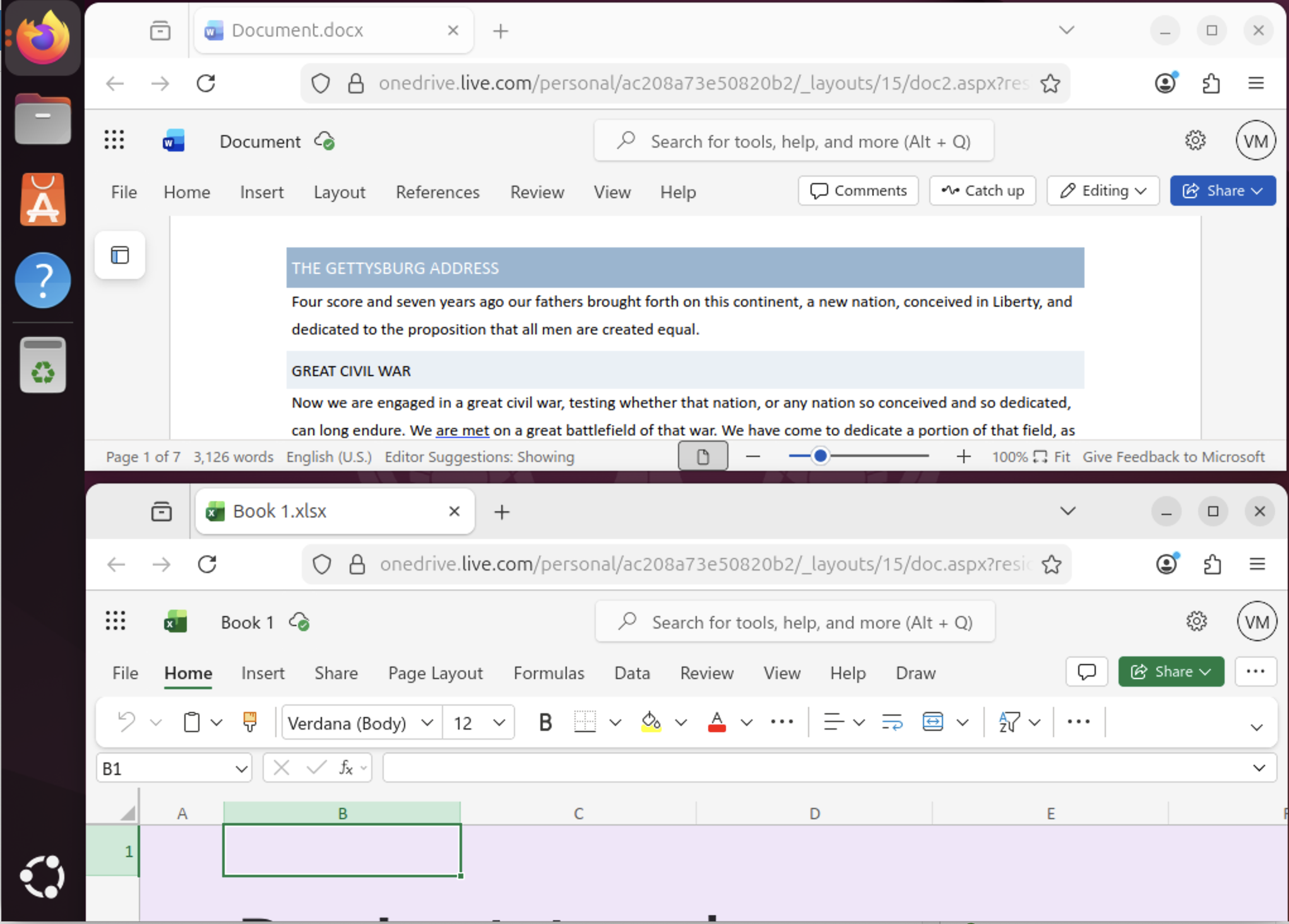Open the Editing mode dropdown
Image resolution: width=1289 pixels, height=924 pixels.
[1103, 191]
